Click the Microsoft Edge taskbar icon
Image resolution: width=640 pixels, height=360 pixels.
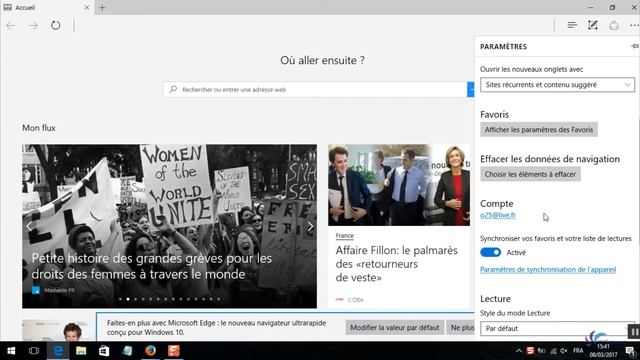(58, 351)
